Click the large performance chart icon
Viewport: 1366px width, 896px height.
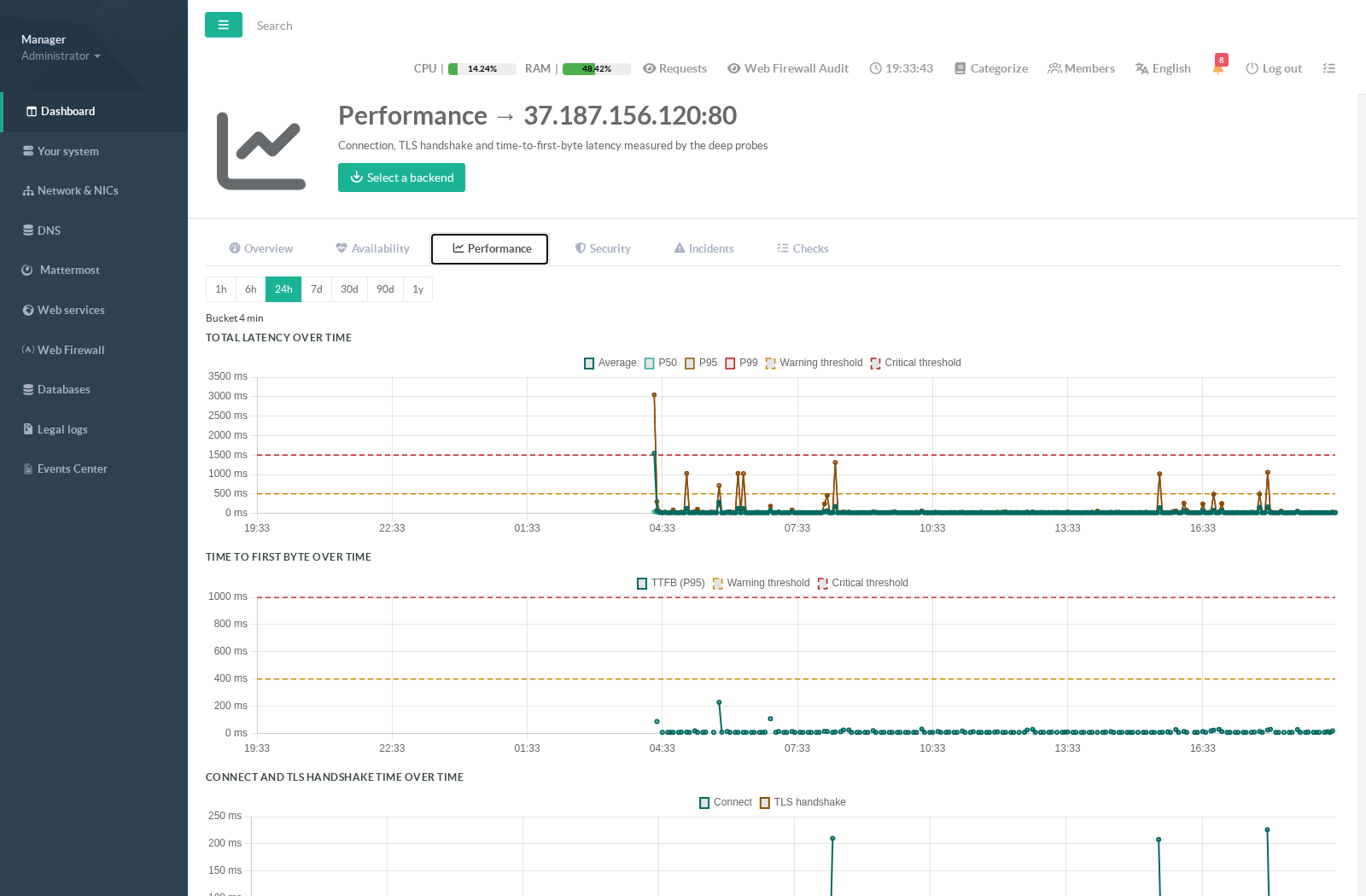[x=261, y=151]
